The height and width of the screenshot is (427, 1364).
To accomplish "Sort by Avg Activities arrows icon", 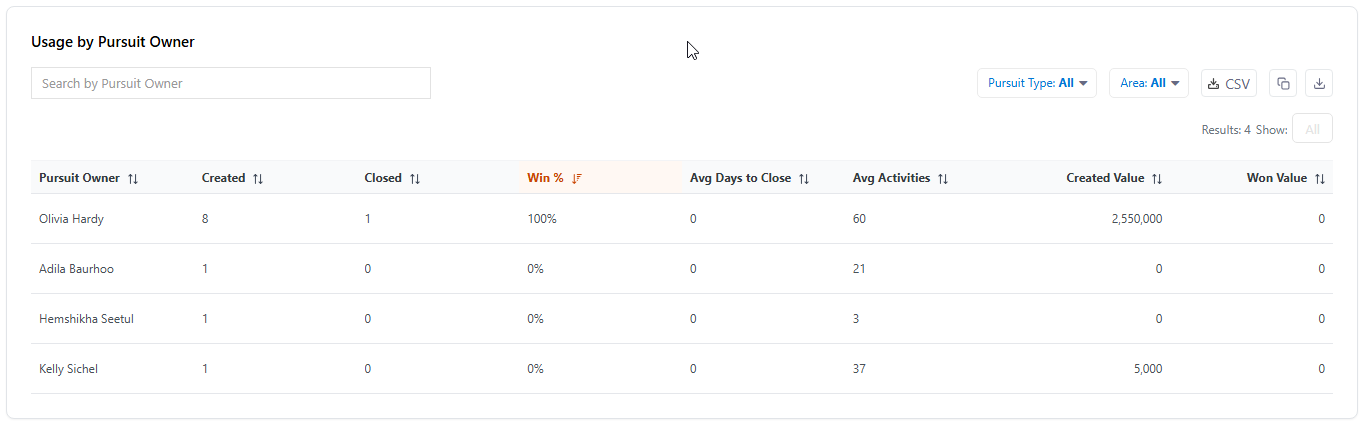I will [943, 178].
